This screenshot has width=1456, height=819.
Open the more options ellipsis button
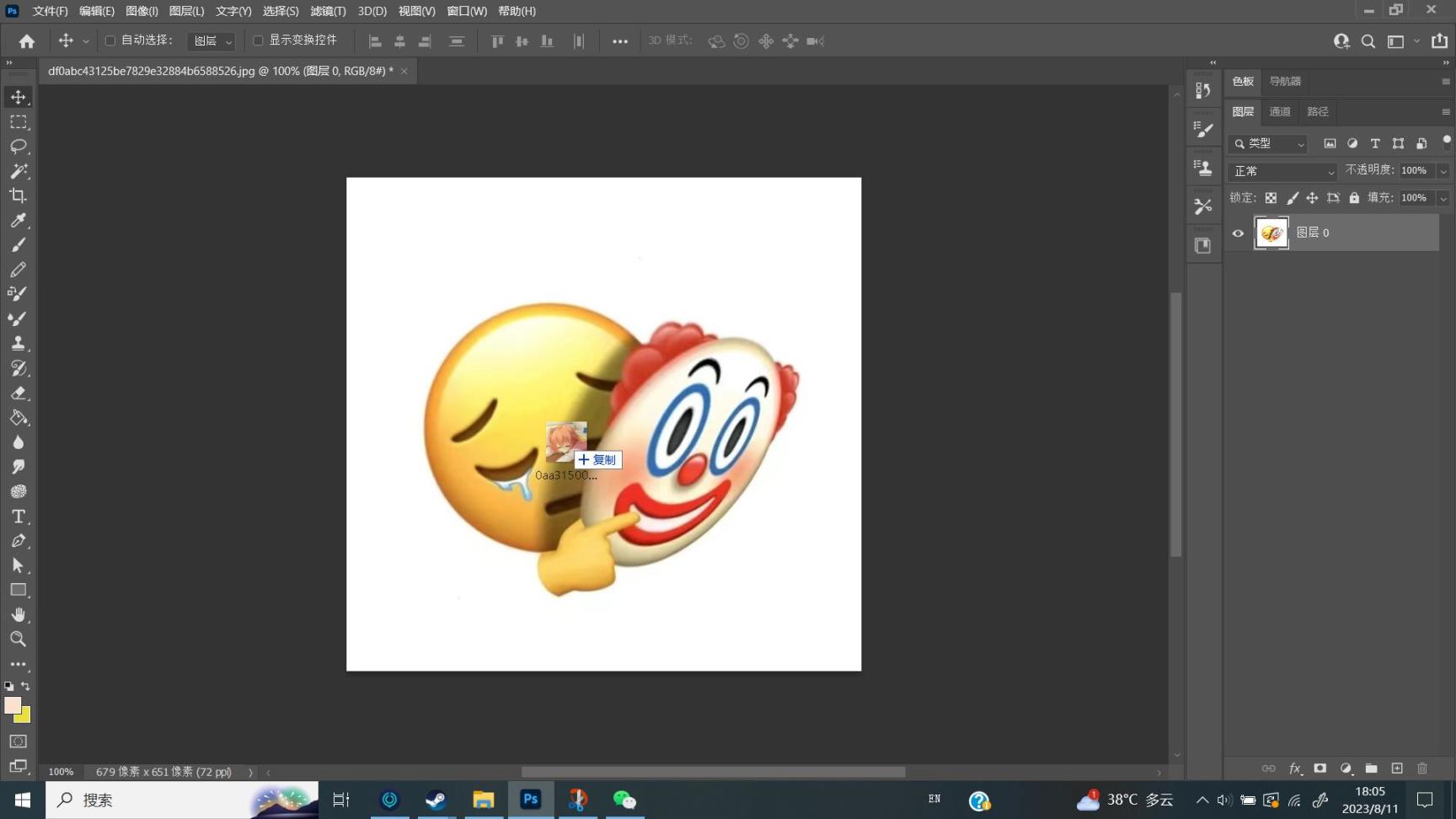(620, 40)
